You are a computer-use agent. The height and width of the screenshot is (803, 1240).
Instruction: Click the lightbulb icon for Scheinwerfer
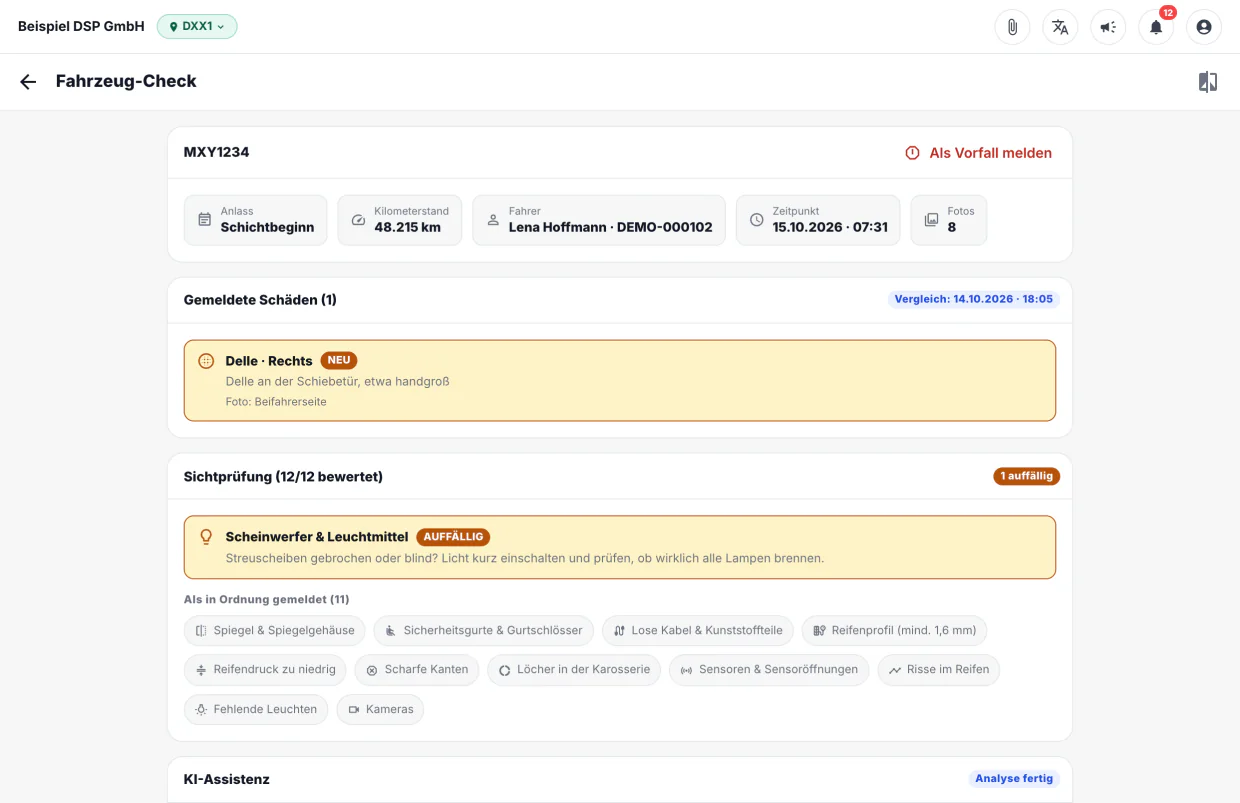[206, 537]
